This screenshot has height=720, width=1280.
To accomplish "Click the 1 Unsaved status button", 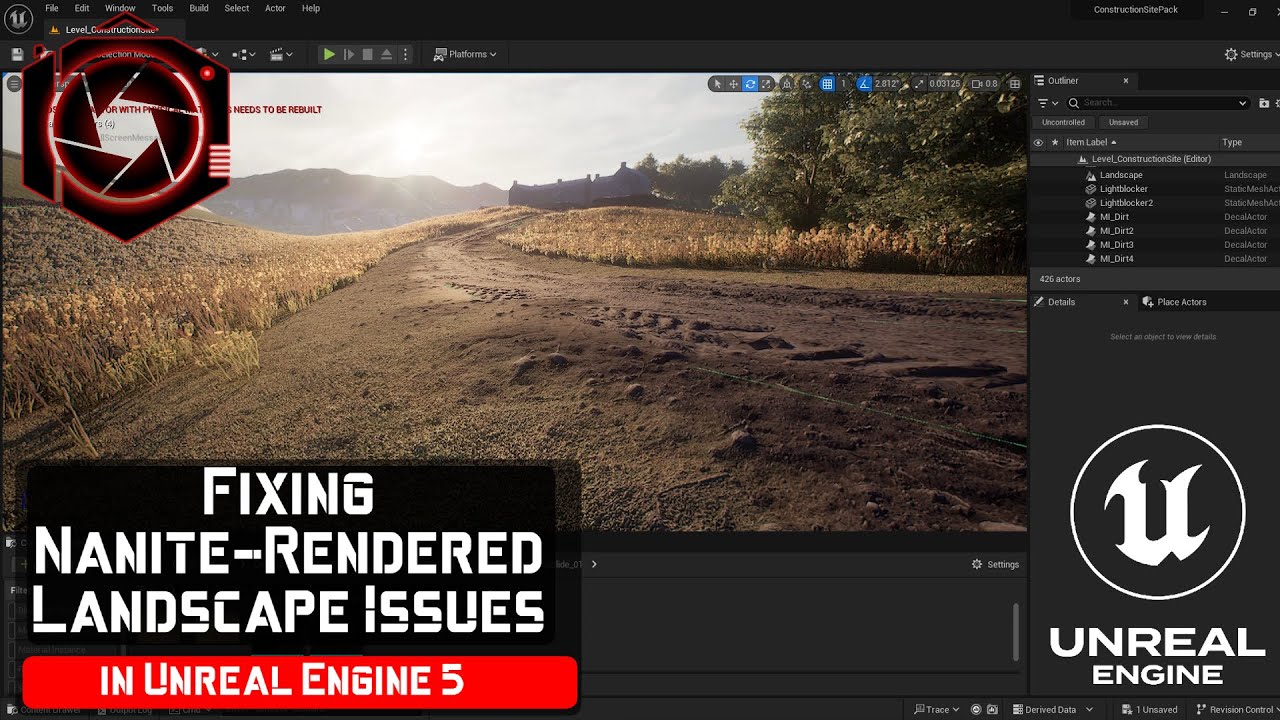I will [x=1149, y=710].
